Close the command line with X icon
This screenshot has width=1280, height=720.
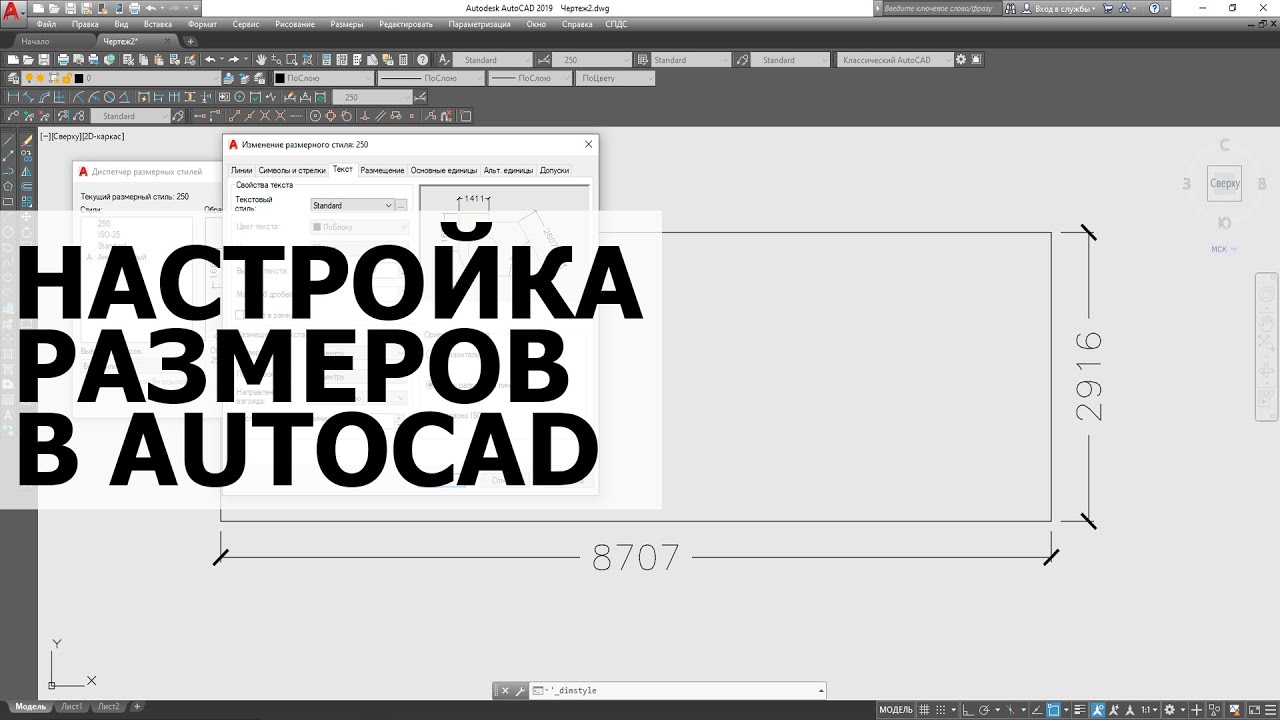[x=505, y=691]
